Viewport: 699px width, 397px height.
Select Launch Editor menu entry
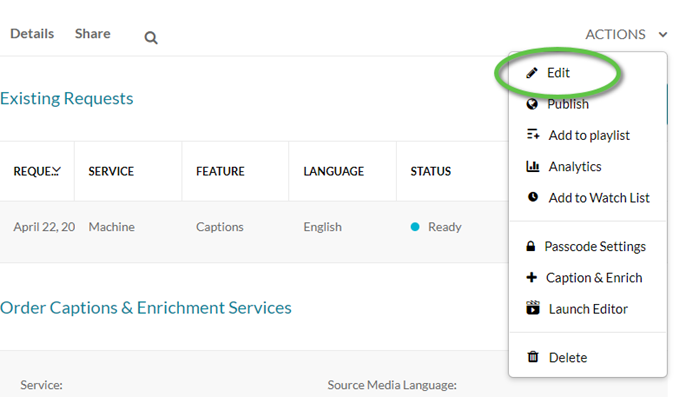(x=588, y=309)
